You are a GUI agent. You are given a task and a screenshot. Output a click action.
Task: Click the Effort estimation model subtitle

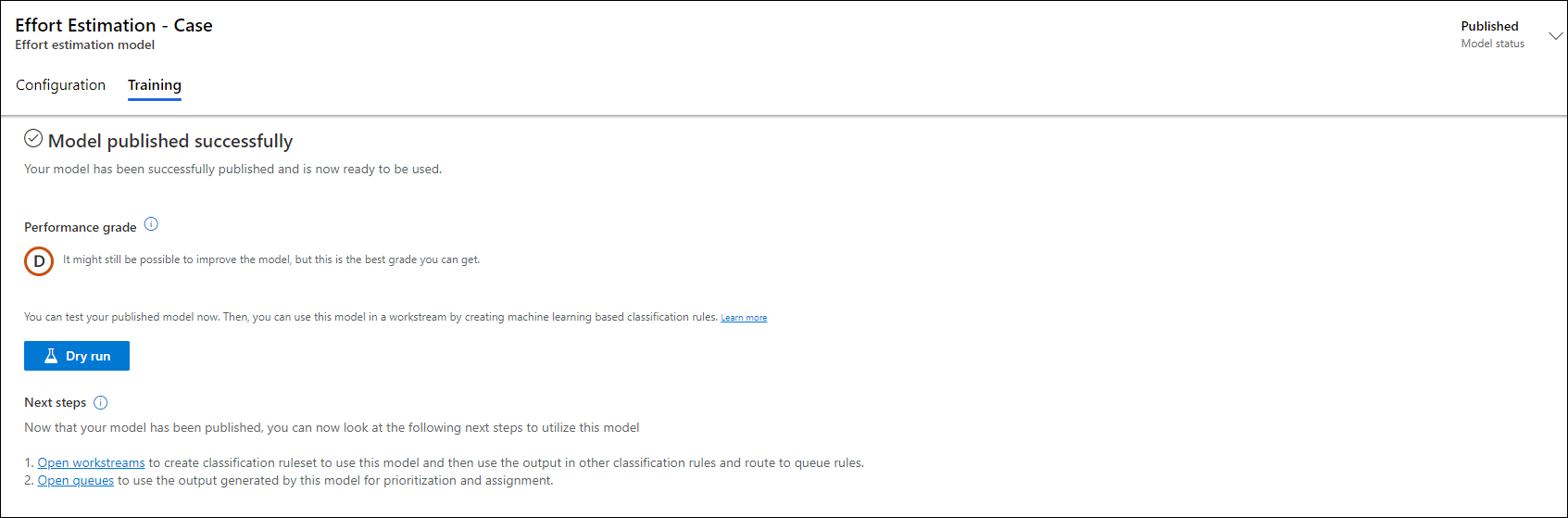coord(84,44)
